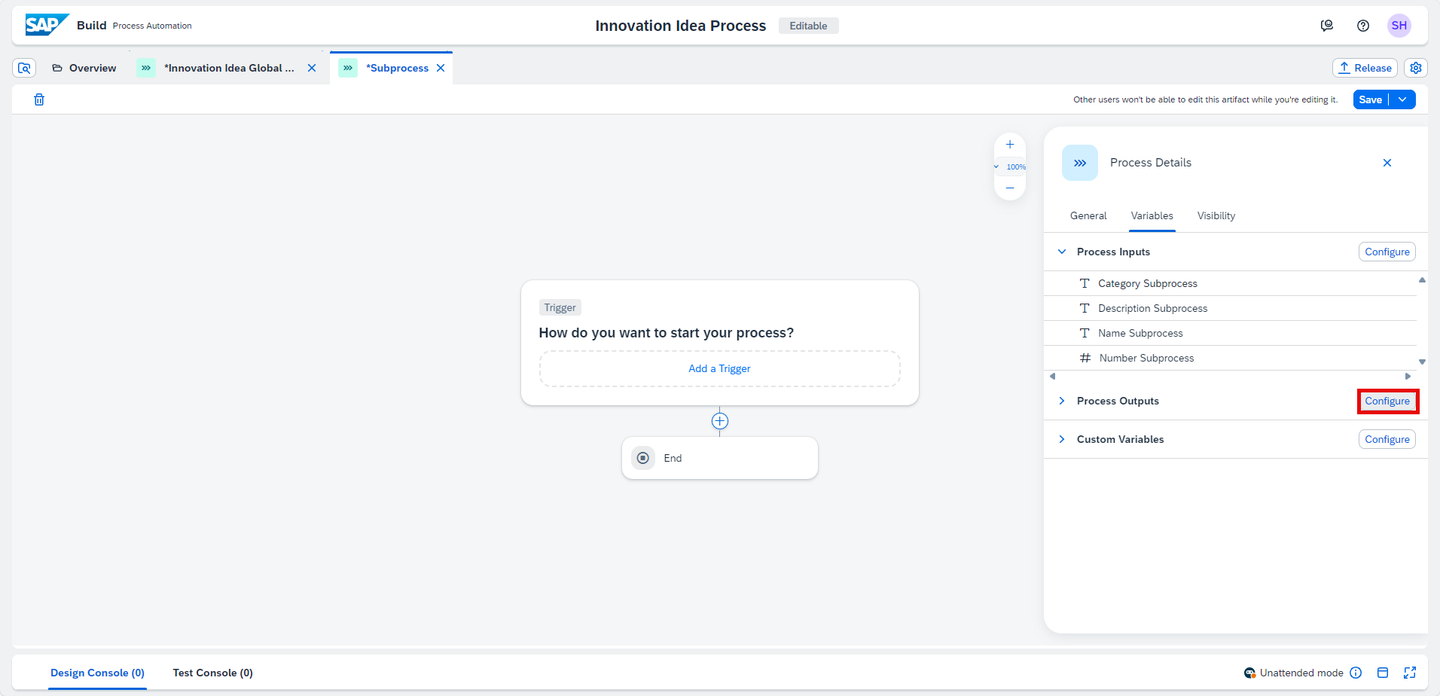Select the Category Subprocess input

(x=1230, y=283)
